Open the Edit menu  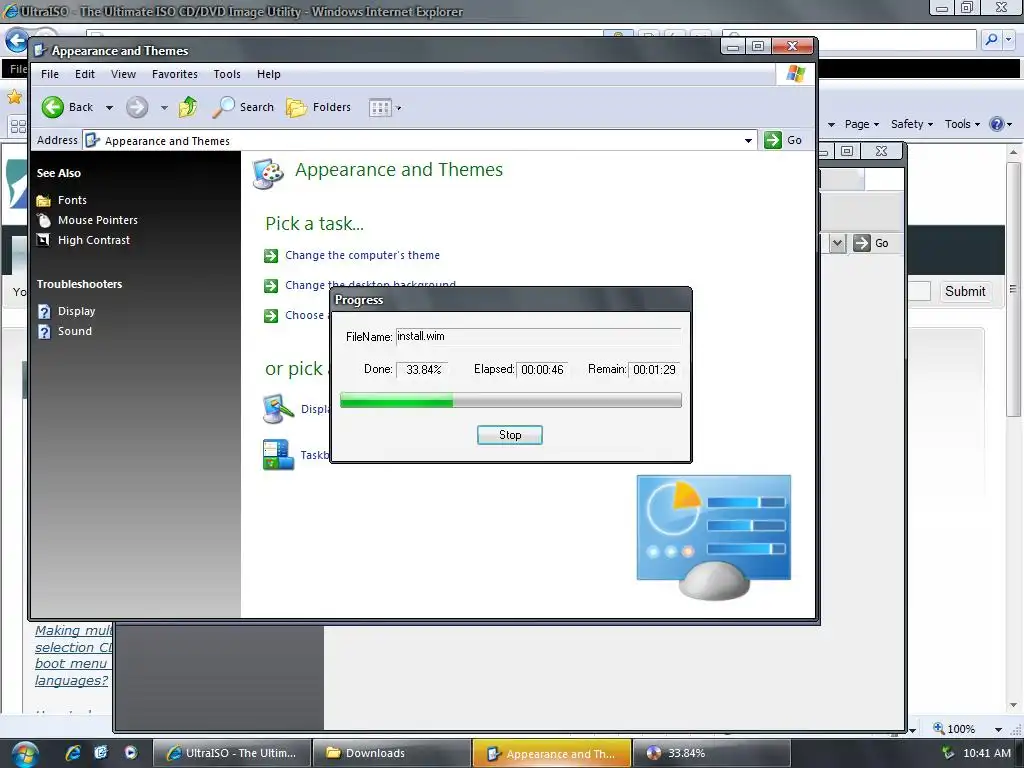pyautogui.click(x=85, y=74)
